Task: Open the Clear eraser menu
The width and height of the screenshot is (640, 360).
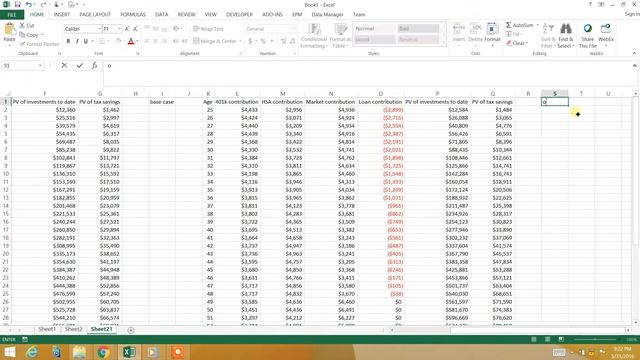Action: pyautogui.click(x=517, y=43)
